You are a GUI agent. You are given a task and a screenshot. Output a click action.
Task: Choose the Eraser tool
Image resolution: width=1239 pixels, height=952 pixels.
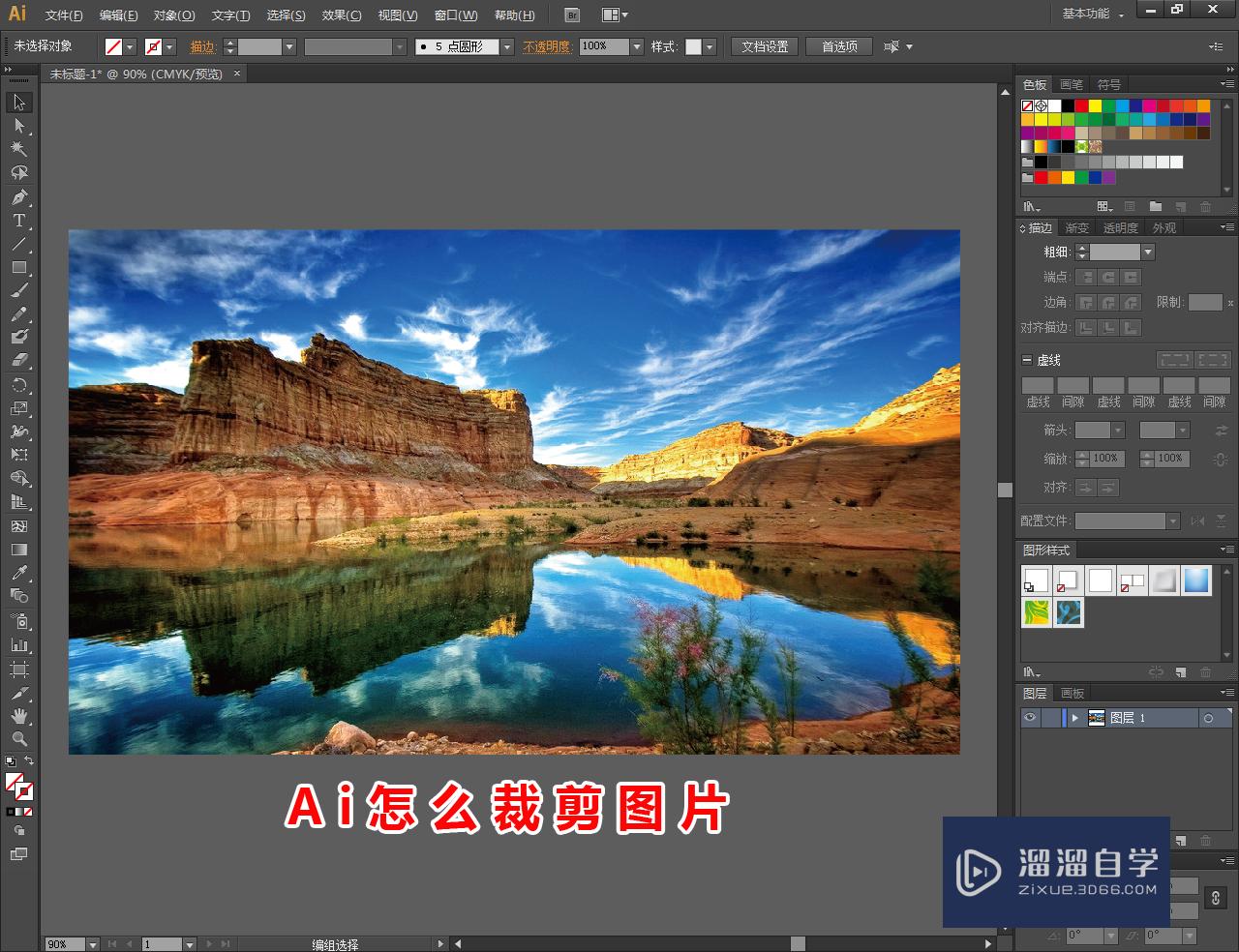coord(19,360)
